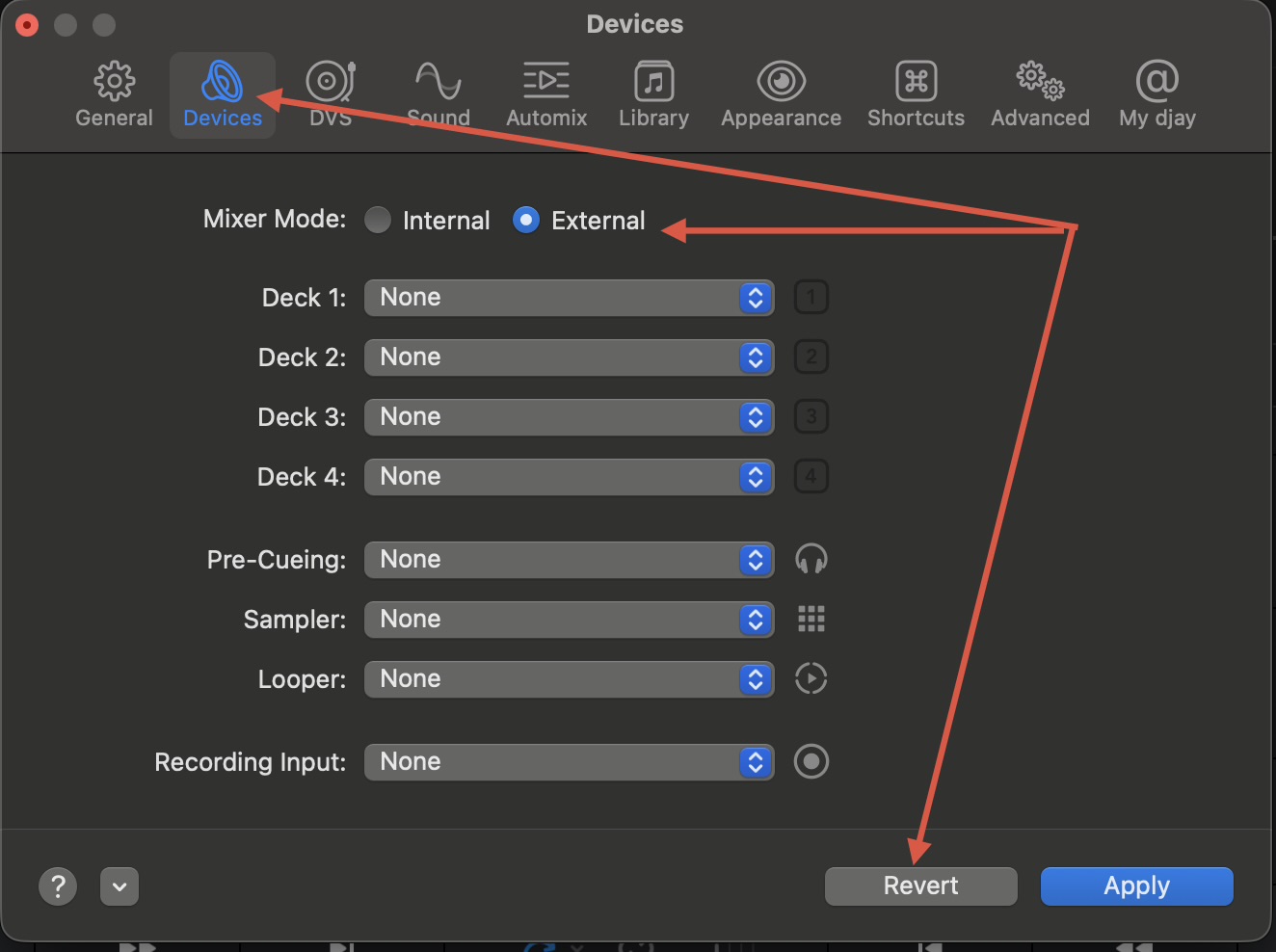The image size is (1276, 952).
Task: Open the DVS preferences tab icon
Action: click(331, 83)
